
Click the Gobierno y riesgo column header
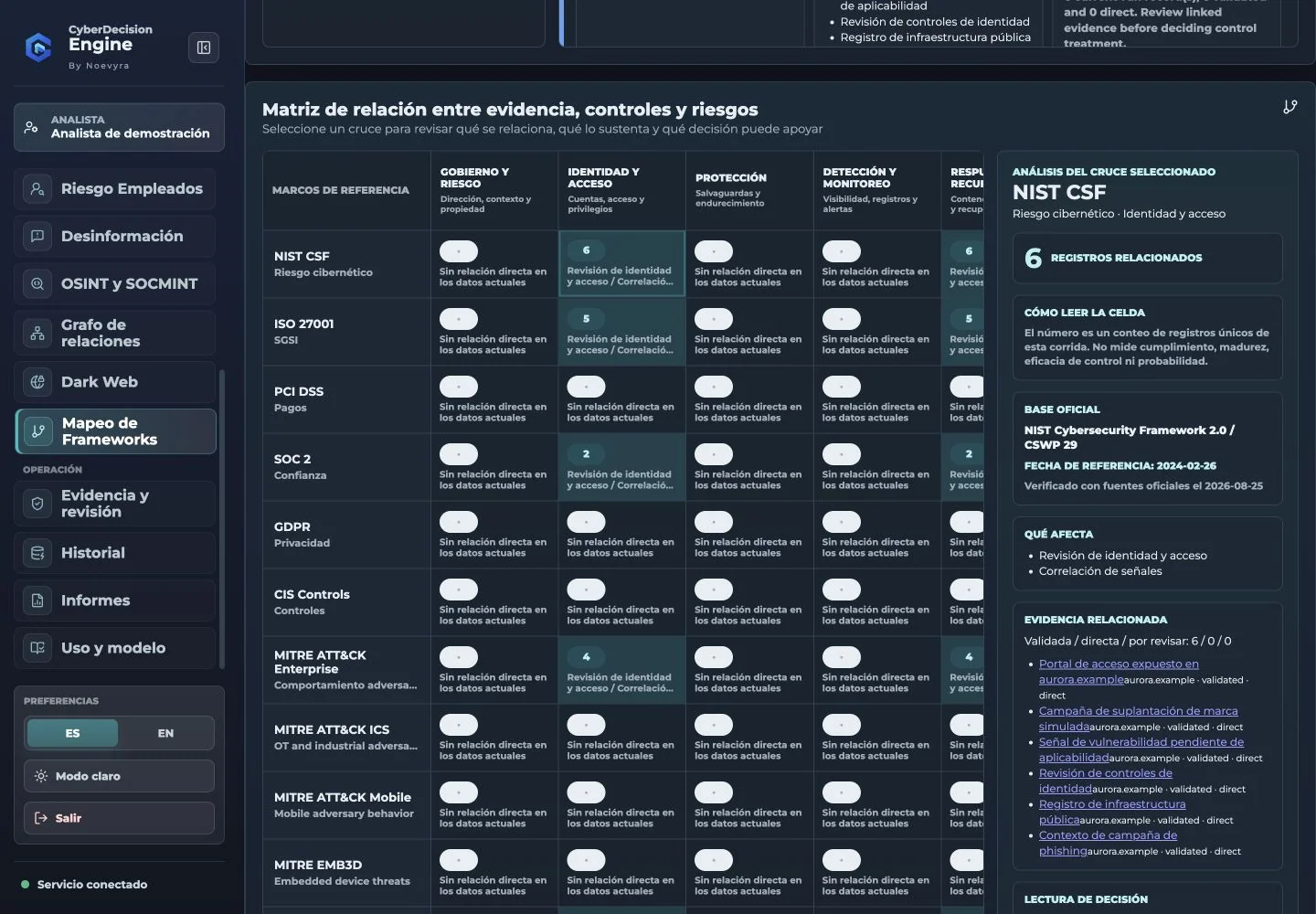[x=494, y=190]
